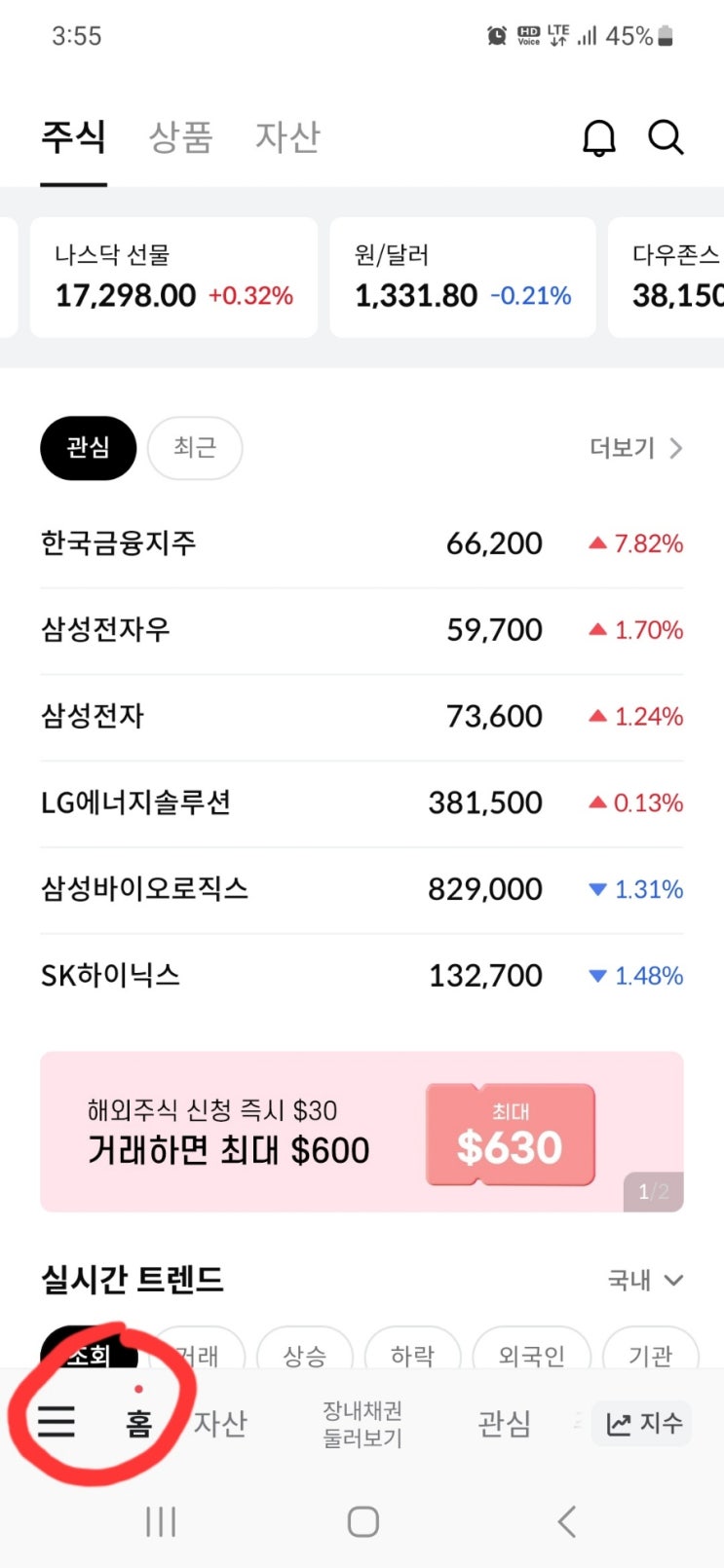Select the 관심 watchlist filter chip
This screenshot has width=724, height=1568.
(x=88, y=448)
